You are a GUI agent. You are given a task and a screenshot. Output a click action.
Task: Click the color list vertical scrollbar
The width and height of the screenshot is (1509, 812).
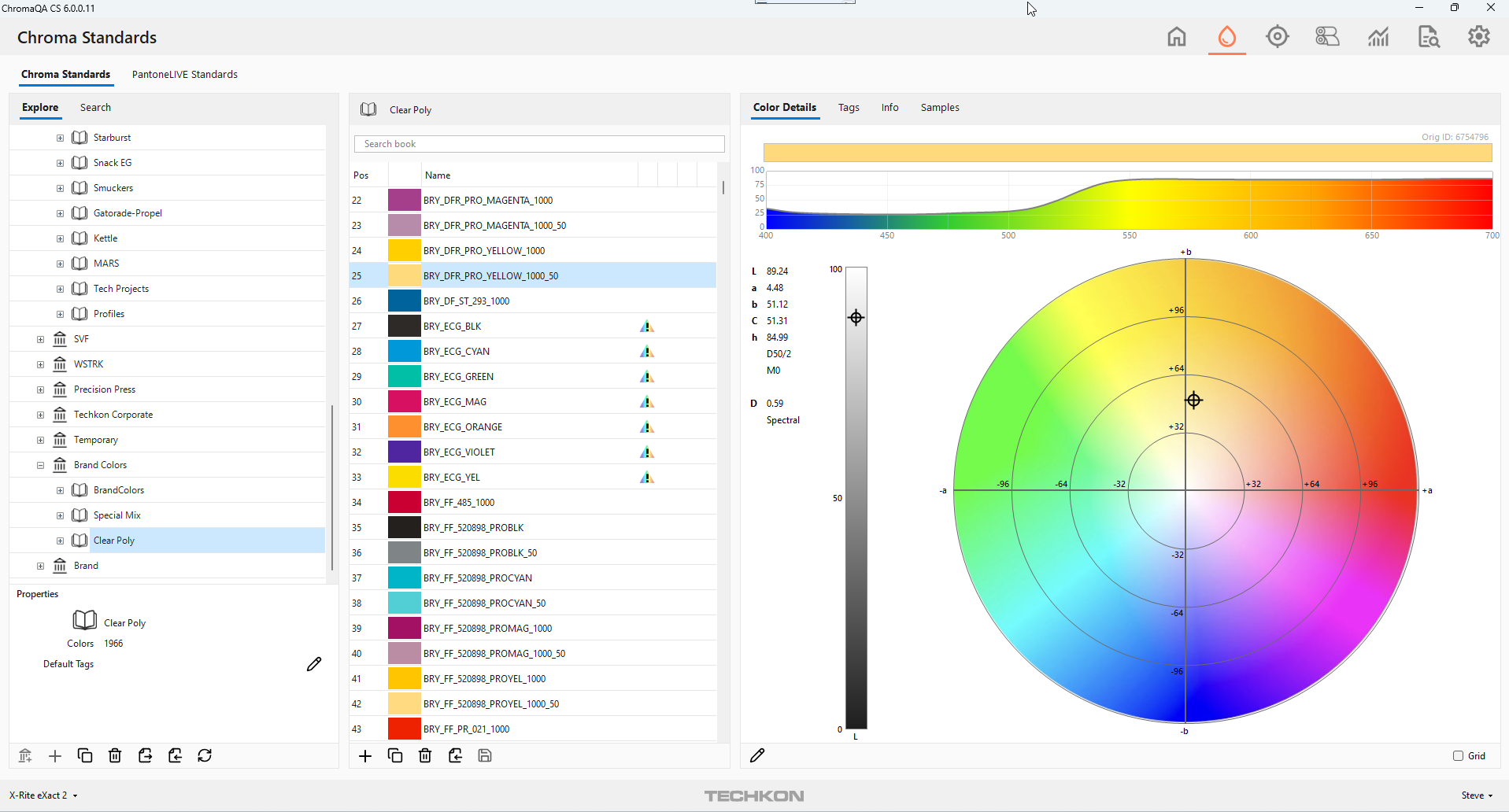pos(723,188)
